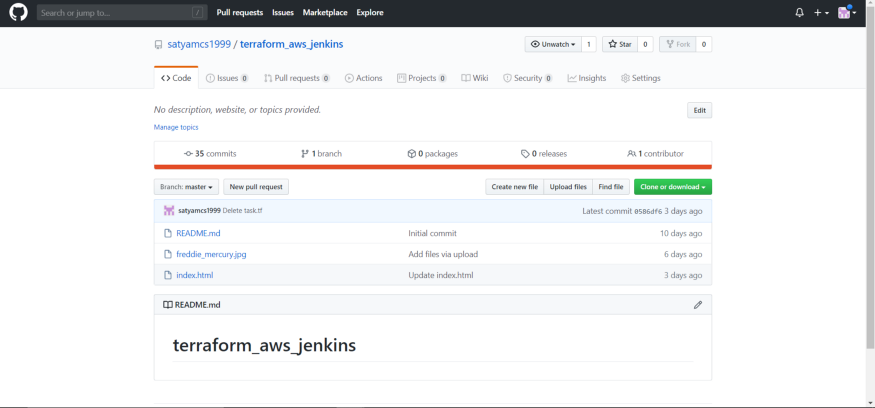The height and width of the screenshot is (408, 875).
Task: Open the Branch: master dropdown
Action: point(186,187)
